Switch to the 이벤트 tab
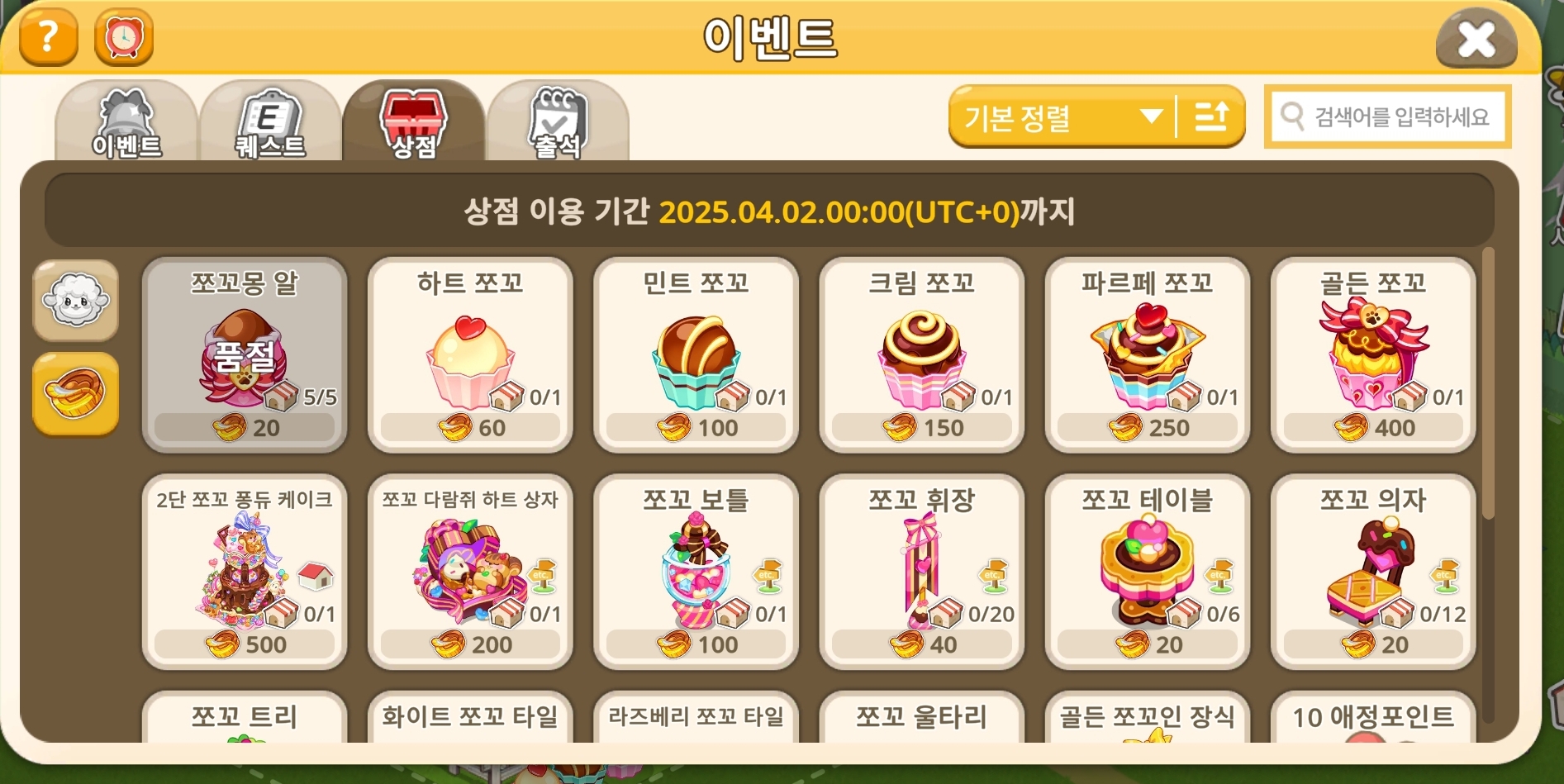This screenshot has width=1564, height=784. tap(126, 121)
